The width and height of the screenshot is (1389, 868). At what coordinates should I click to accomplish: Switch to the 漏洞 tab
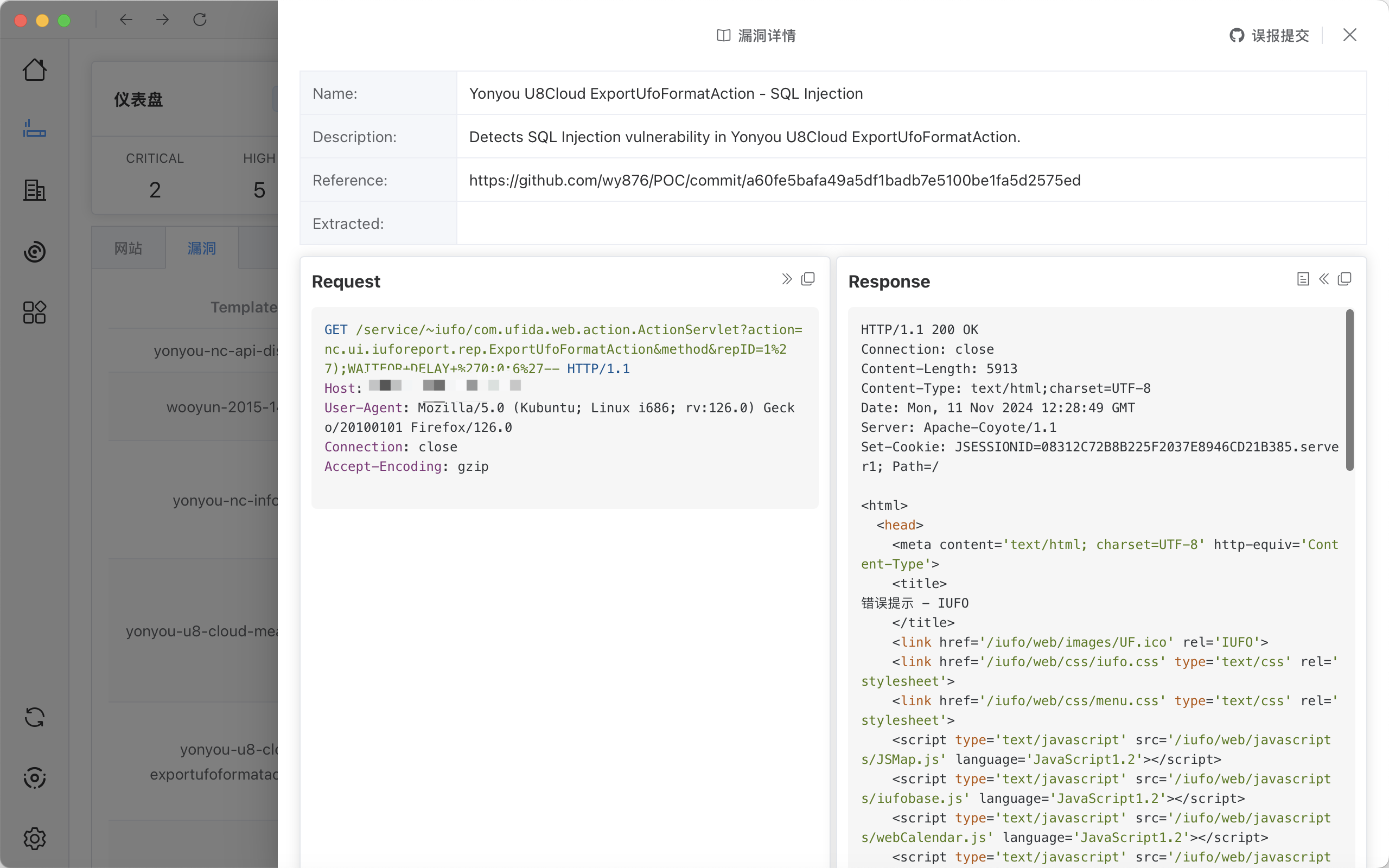point(201,248)
